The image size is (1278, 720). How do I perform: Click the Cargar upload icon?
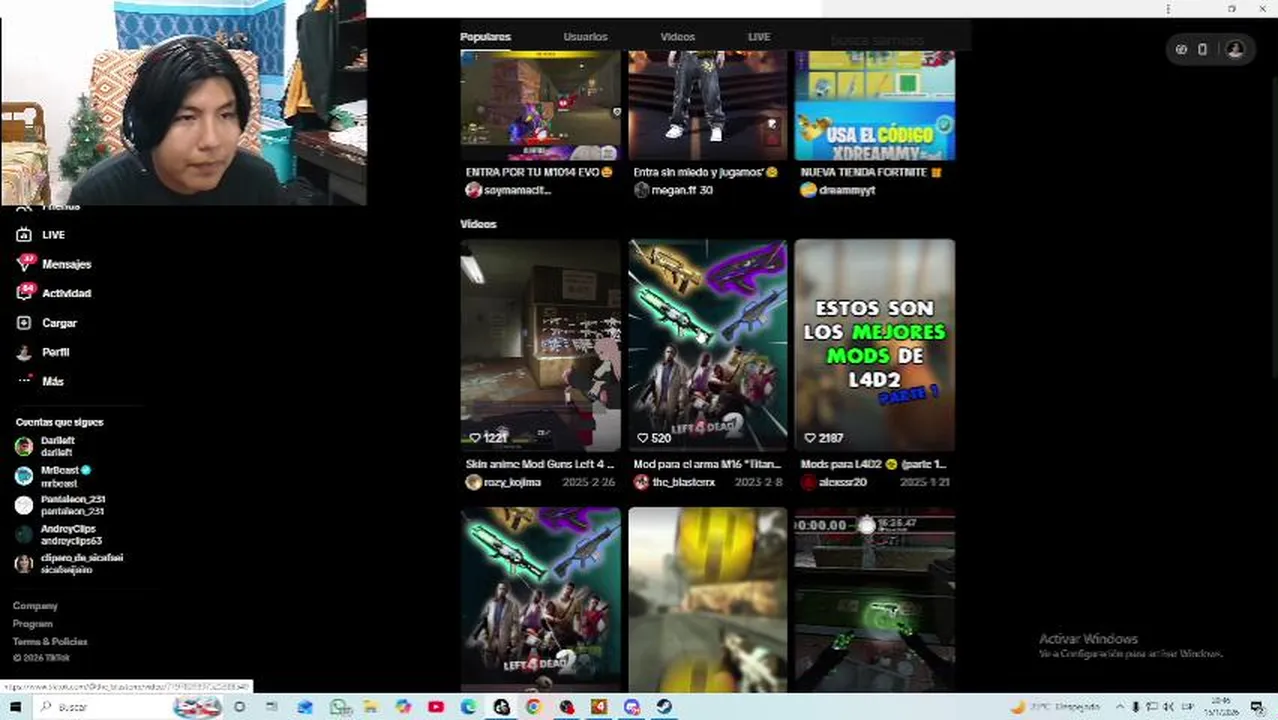pyautogui.click(x=24, y=323)
